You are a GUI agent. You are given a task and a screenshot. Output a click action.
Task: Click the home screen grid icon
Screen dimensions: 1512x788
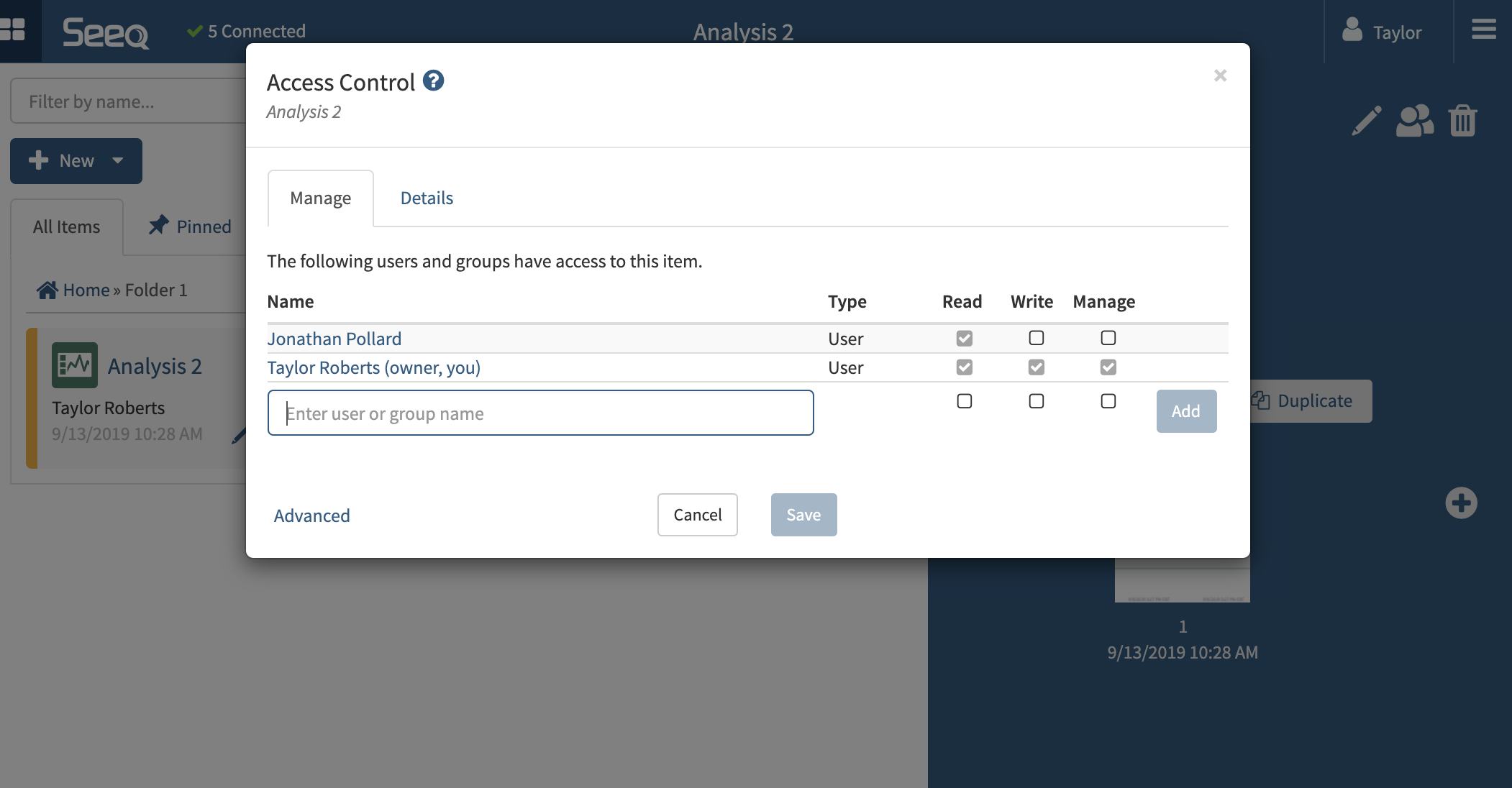(13, 30)
